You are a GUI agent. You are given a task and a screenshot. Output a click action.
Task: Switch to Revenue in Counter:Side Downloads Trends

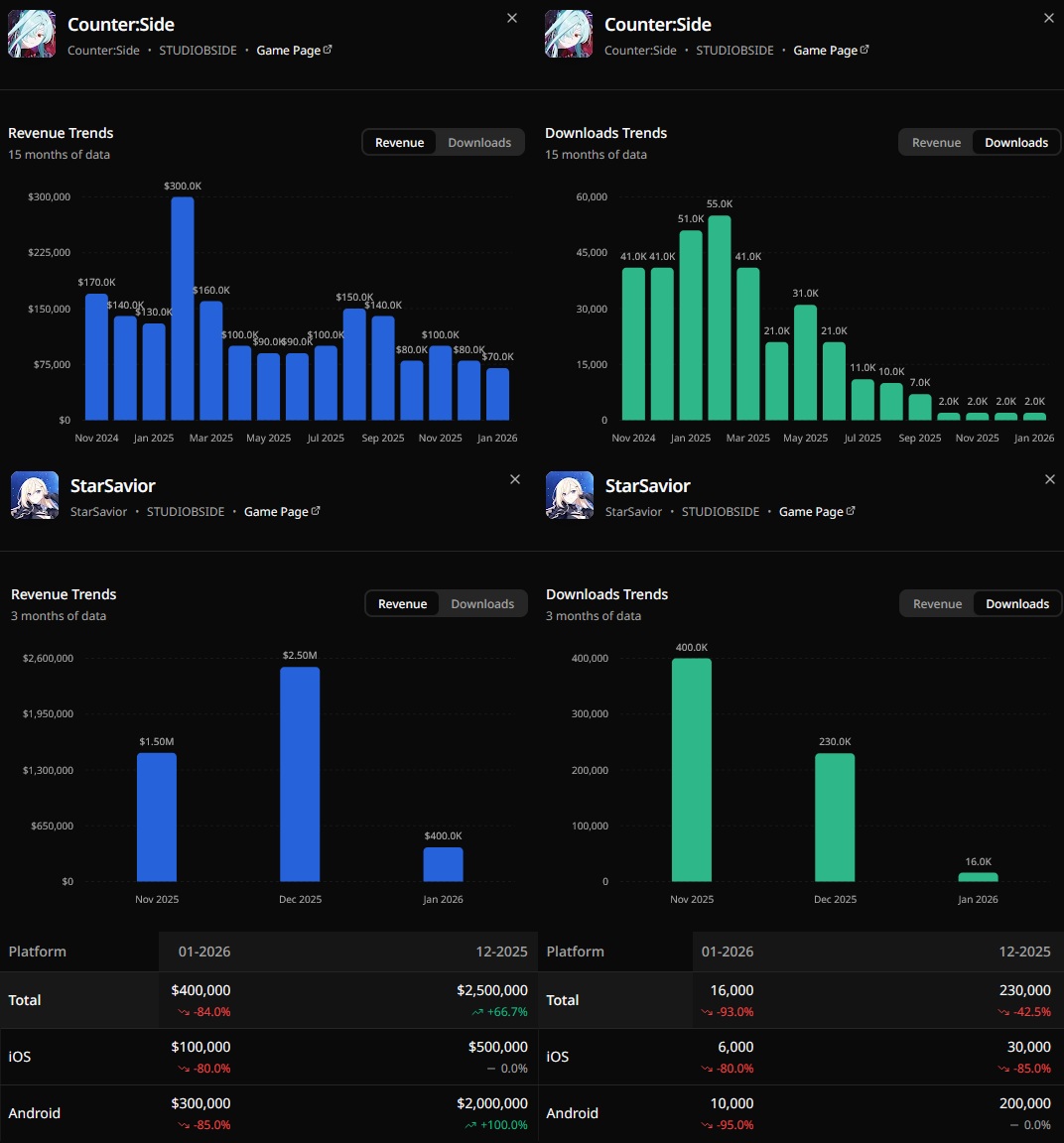[936, 143]
